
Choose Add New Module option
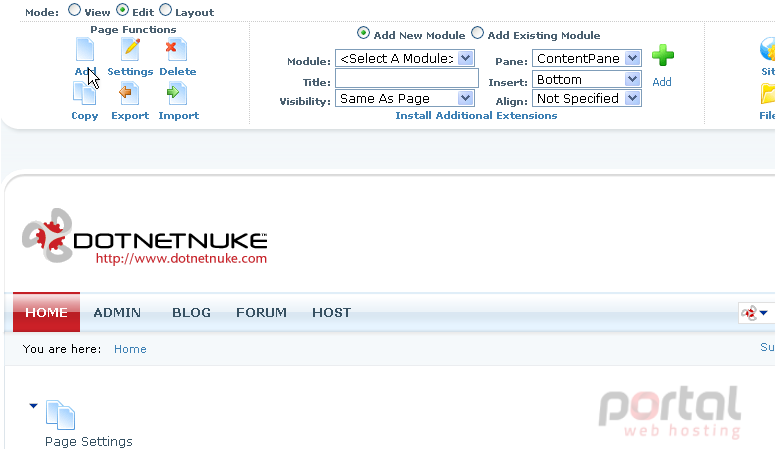pyautogui.click(x=363, y=33)
